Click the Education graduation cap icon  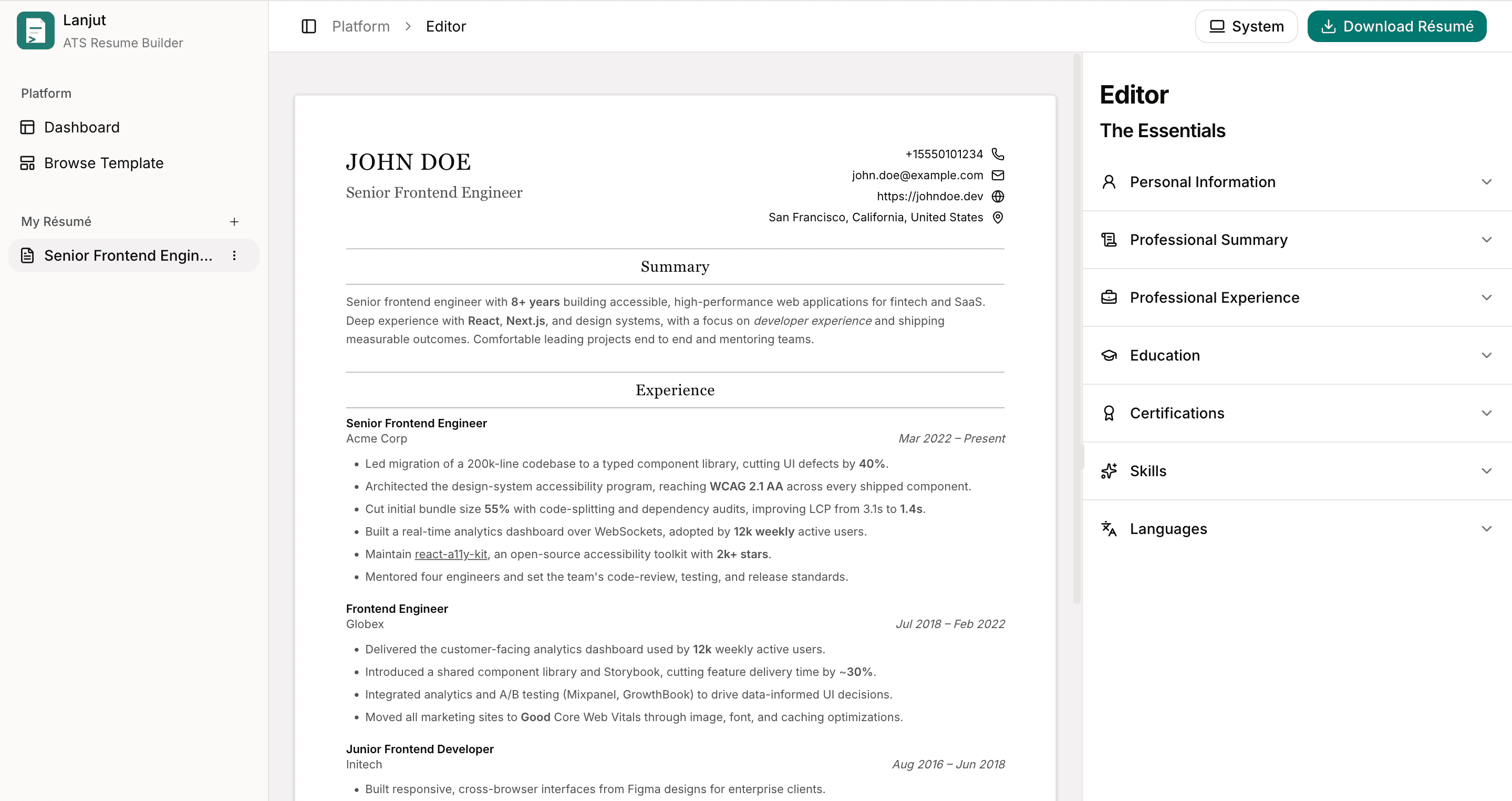click(1109, 355)
